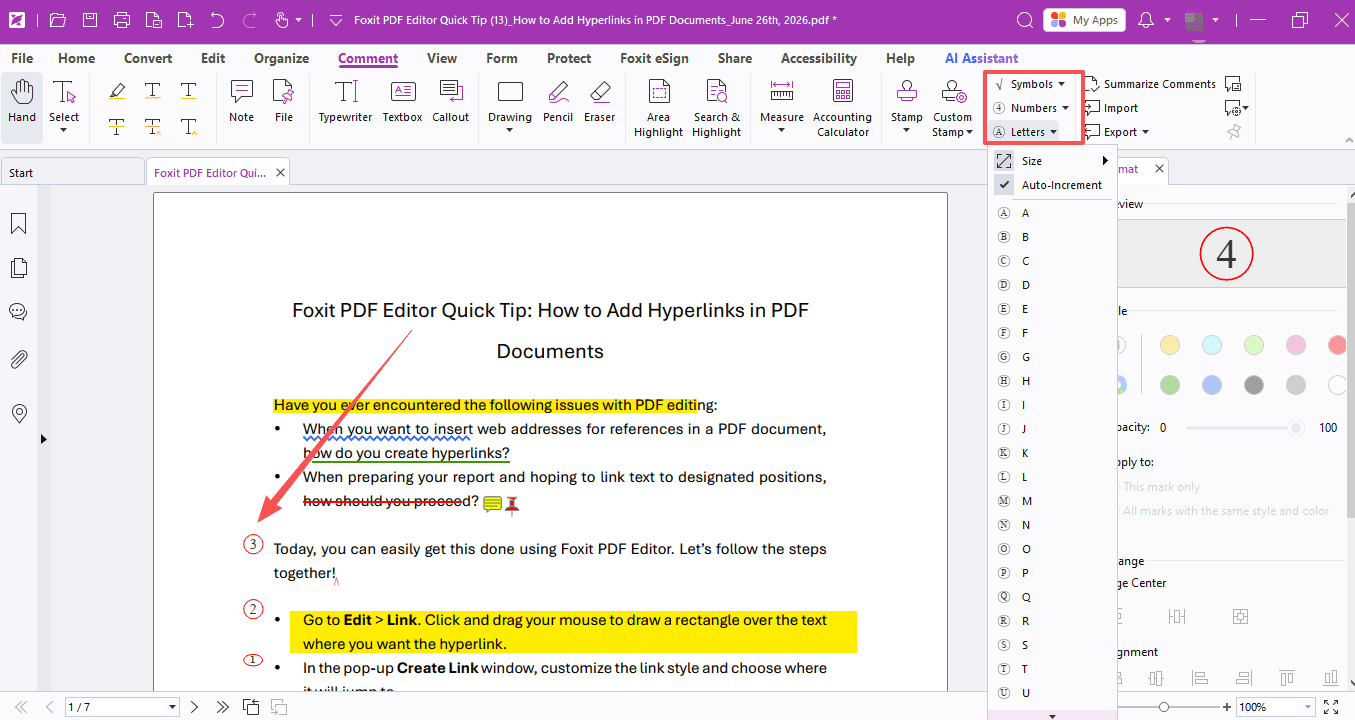Open the Attachments paperclip panel
This screenshot has width=1355, height=720.
pyautogui.click(x=18, y=359)
